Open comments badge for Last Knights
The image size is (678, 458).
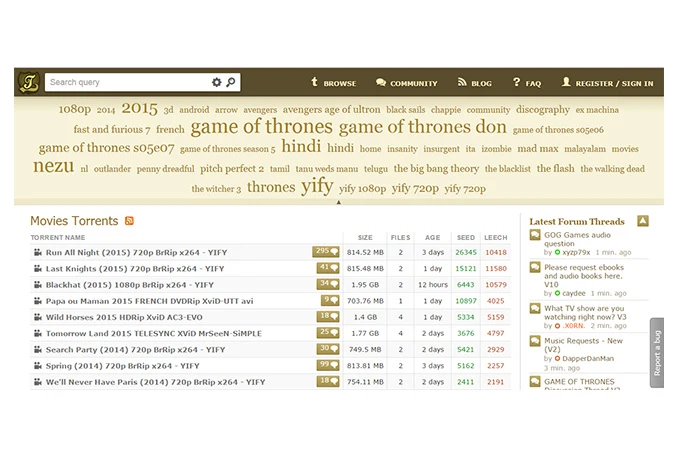(328, 268)
